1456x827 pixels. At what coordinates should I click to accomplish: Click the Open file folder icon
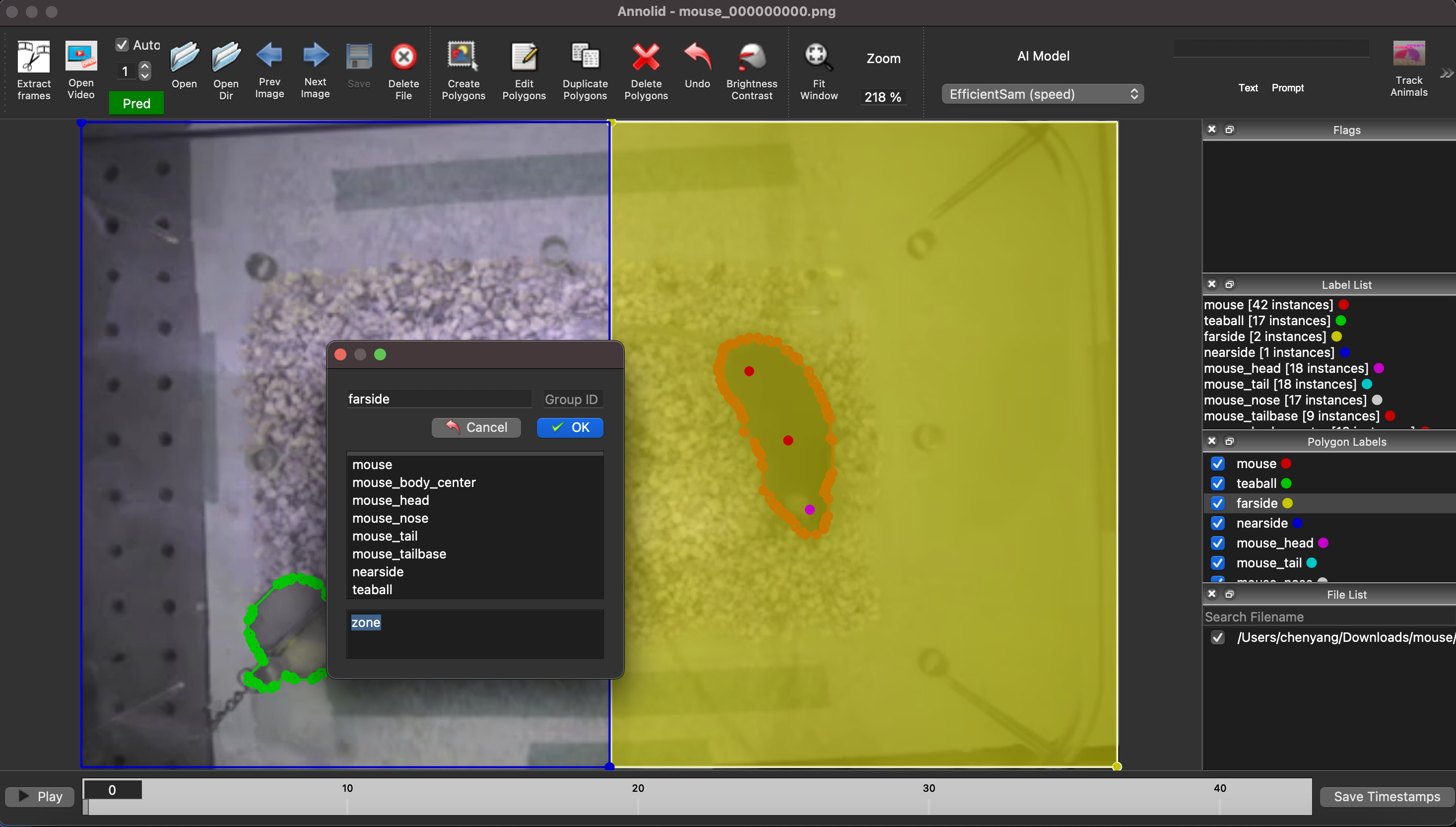[184, 56]
